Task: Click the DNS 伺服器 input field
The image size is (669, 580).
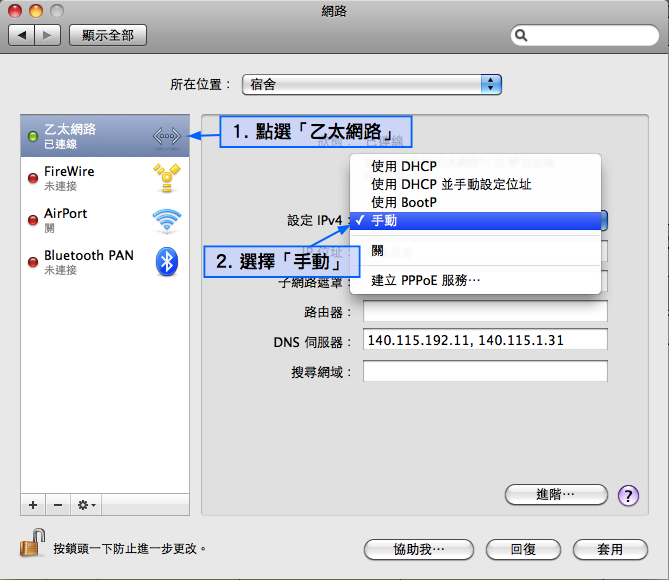Action: coord(485,340)
